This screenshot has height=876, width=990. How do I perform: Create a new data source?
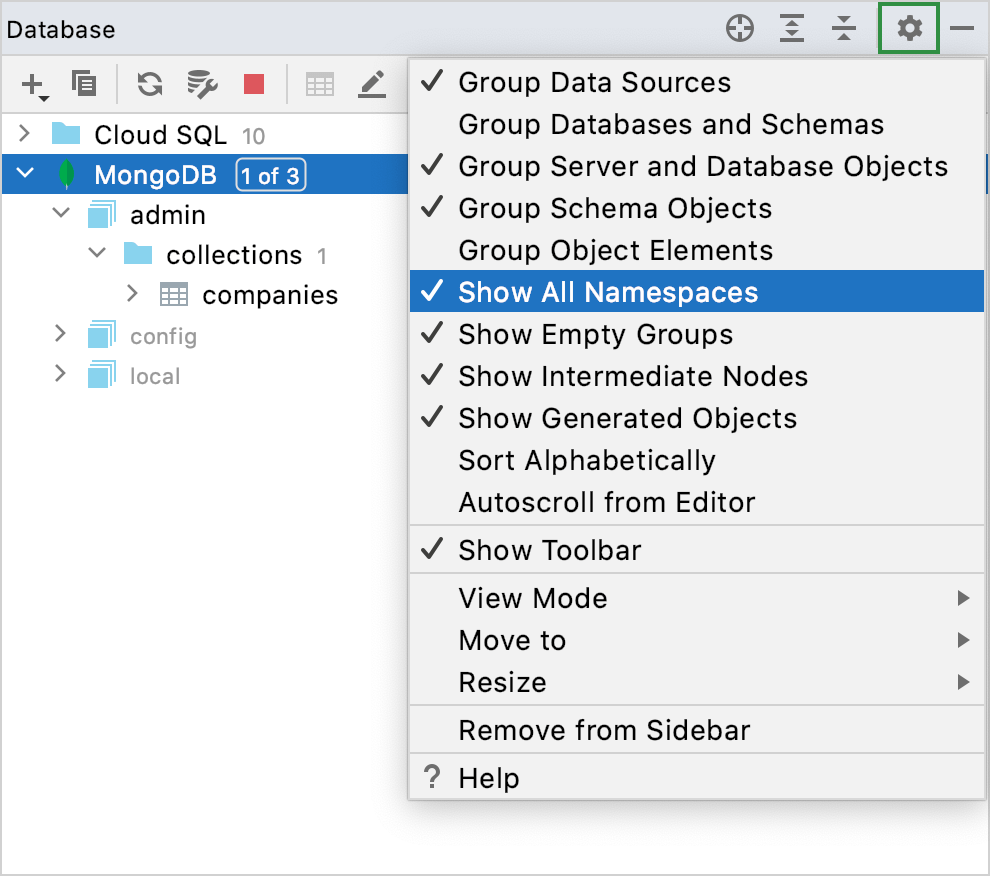click(x=30, y=85)
